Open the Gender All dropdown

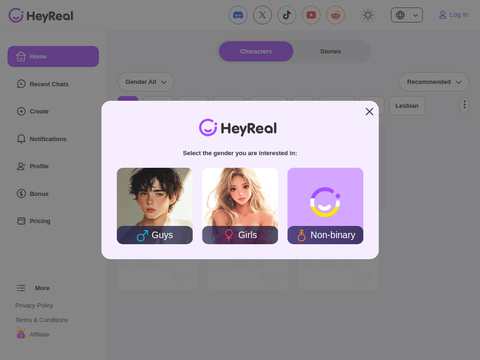(146, 82)
